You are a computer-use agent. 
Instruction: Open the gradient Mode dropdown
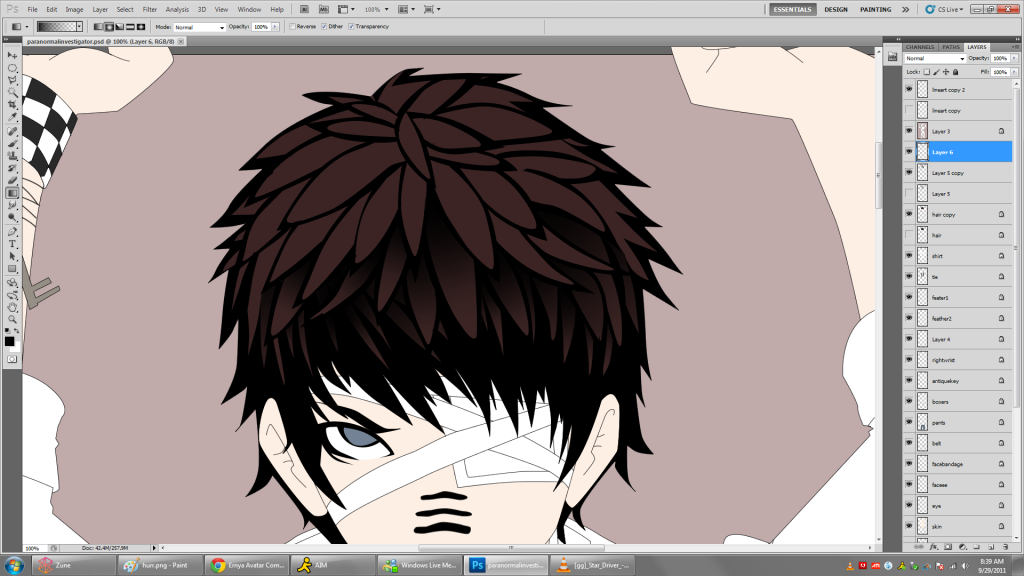coord(199,27)
